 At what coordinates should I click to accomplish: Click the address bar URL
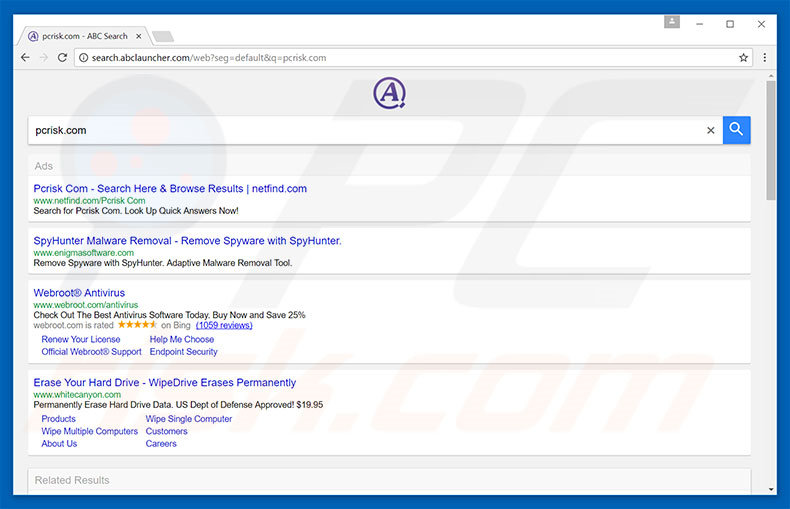pos(209,58)
